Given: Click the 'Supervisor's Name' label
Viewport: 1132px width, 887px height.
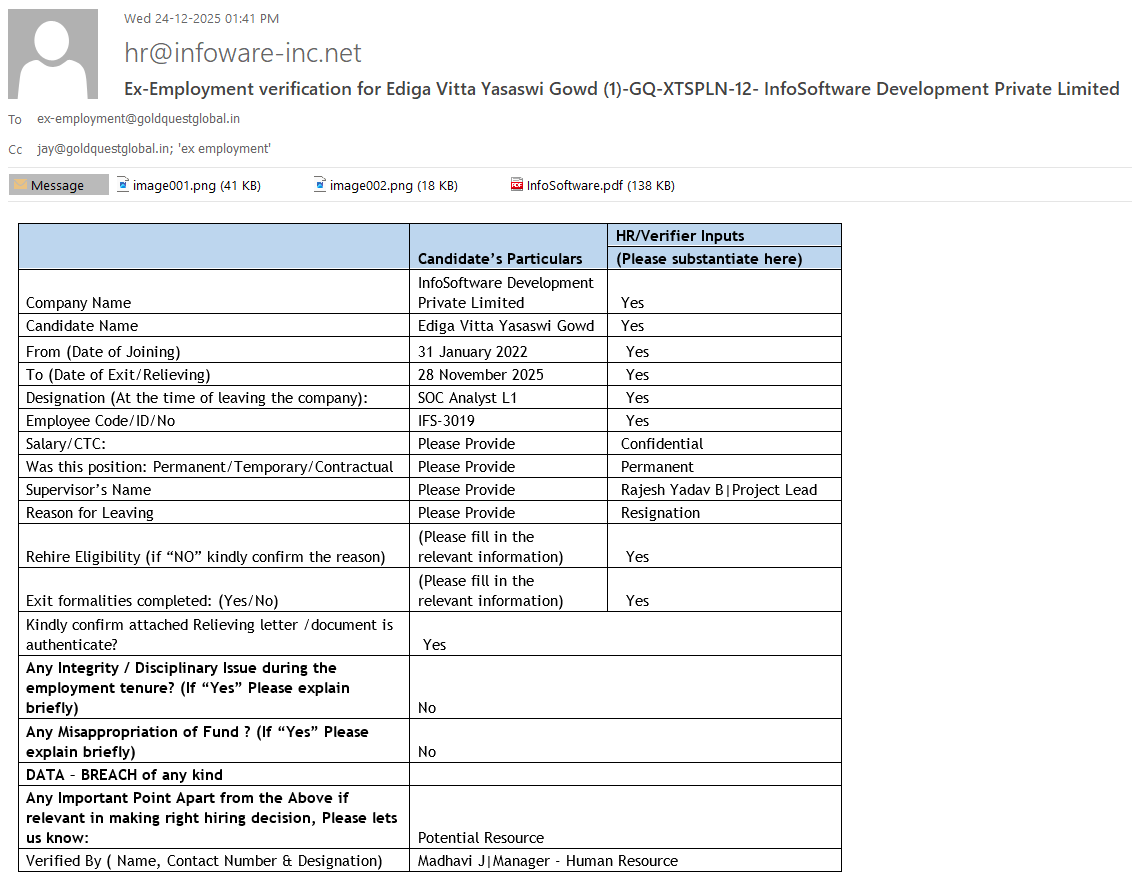Looking at the screenshot, I should tap(88, 490).
